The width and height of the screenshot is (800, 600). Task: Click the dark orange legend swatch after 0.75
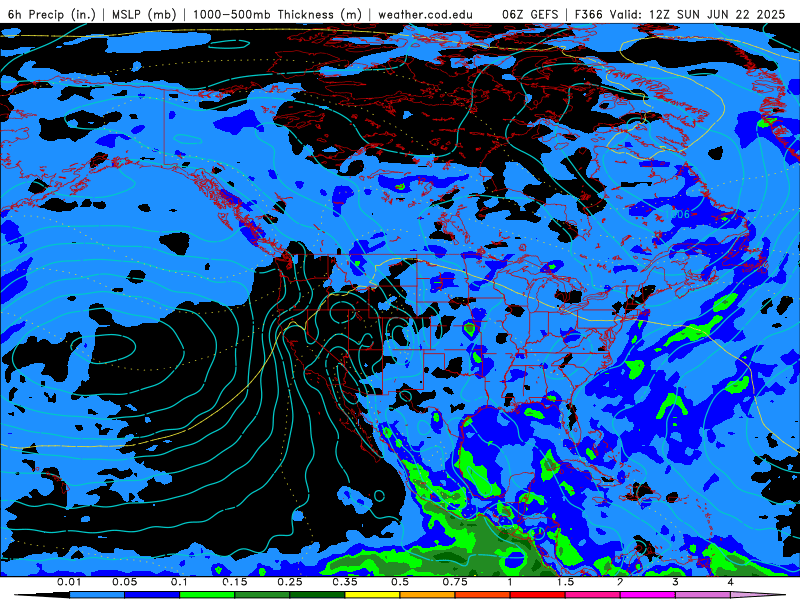(x=483, y=595)
